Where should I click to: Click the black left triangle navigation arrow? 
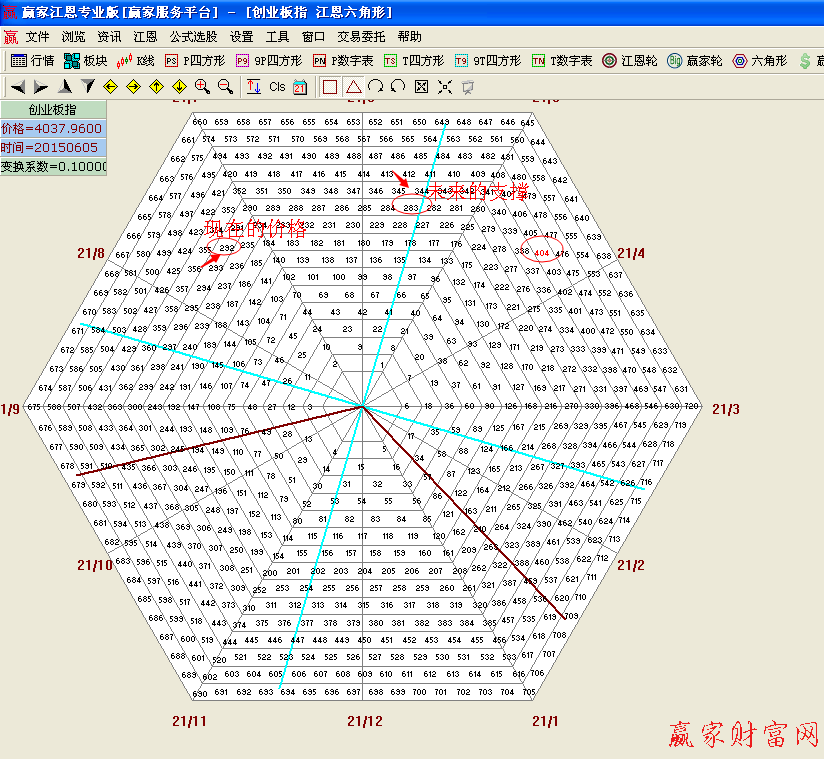pyautogui.click(x=18, y=87)
